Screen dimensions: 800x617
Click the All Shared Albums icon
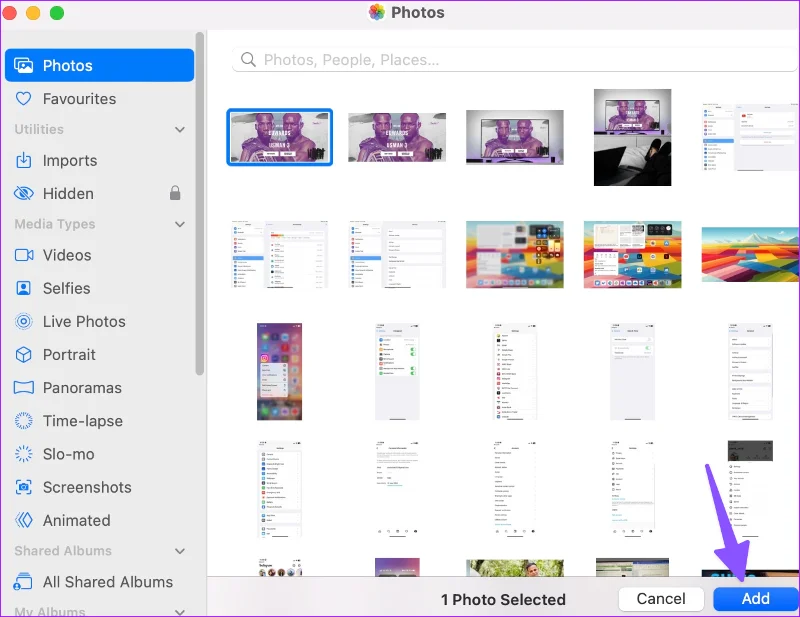click(x=23, y=582)
